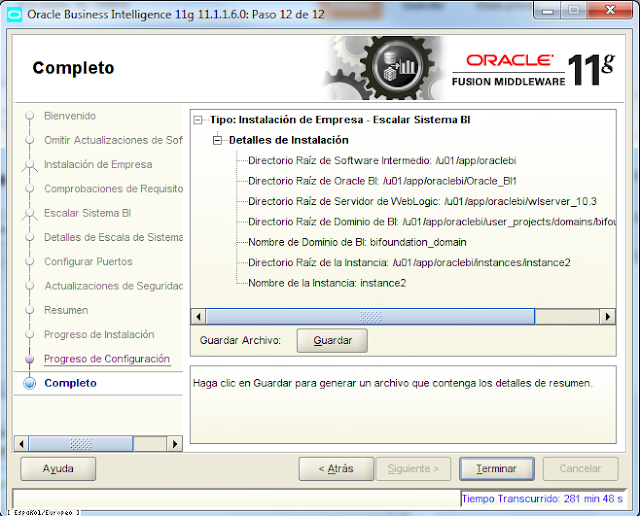Viewport: 640px width, 516px height.
Task: Select the Omitir Actualizaciones de Software step
Action: point(113,140)
